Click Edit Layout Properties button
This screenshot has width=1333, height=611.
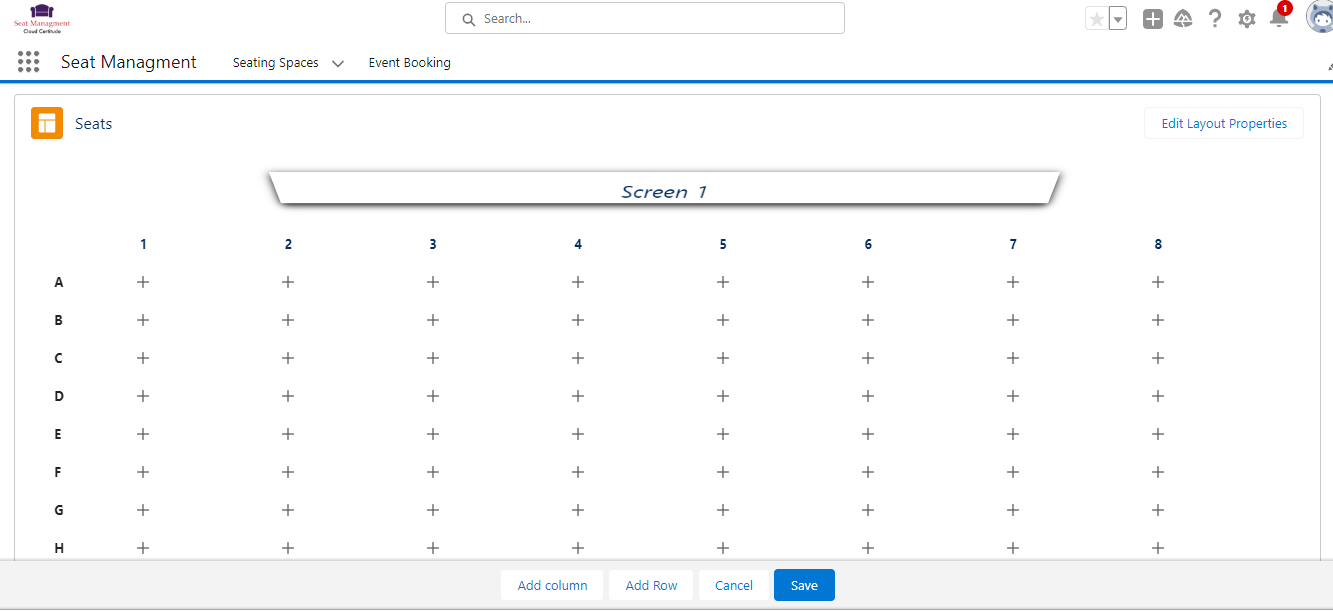1223,124
